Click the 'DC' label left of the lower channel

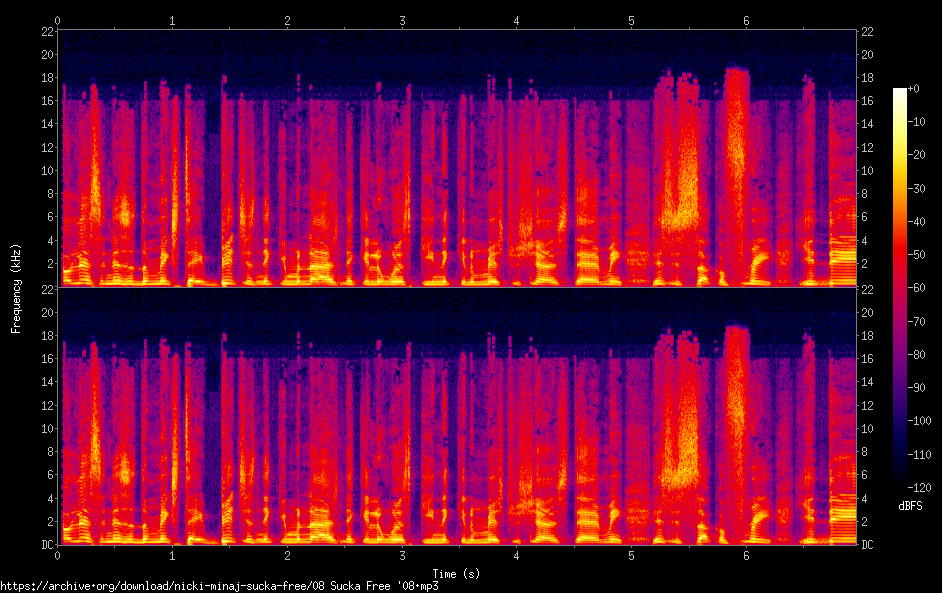coord(46,544)
